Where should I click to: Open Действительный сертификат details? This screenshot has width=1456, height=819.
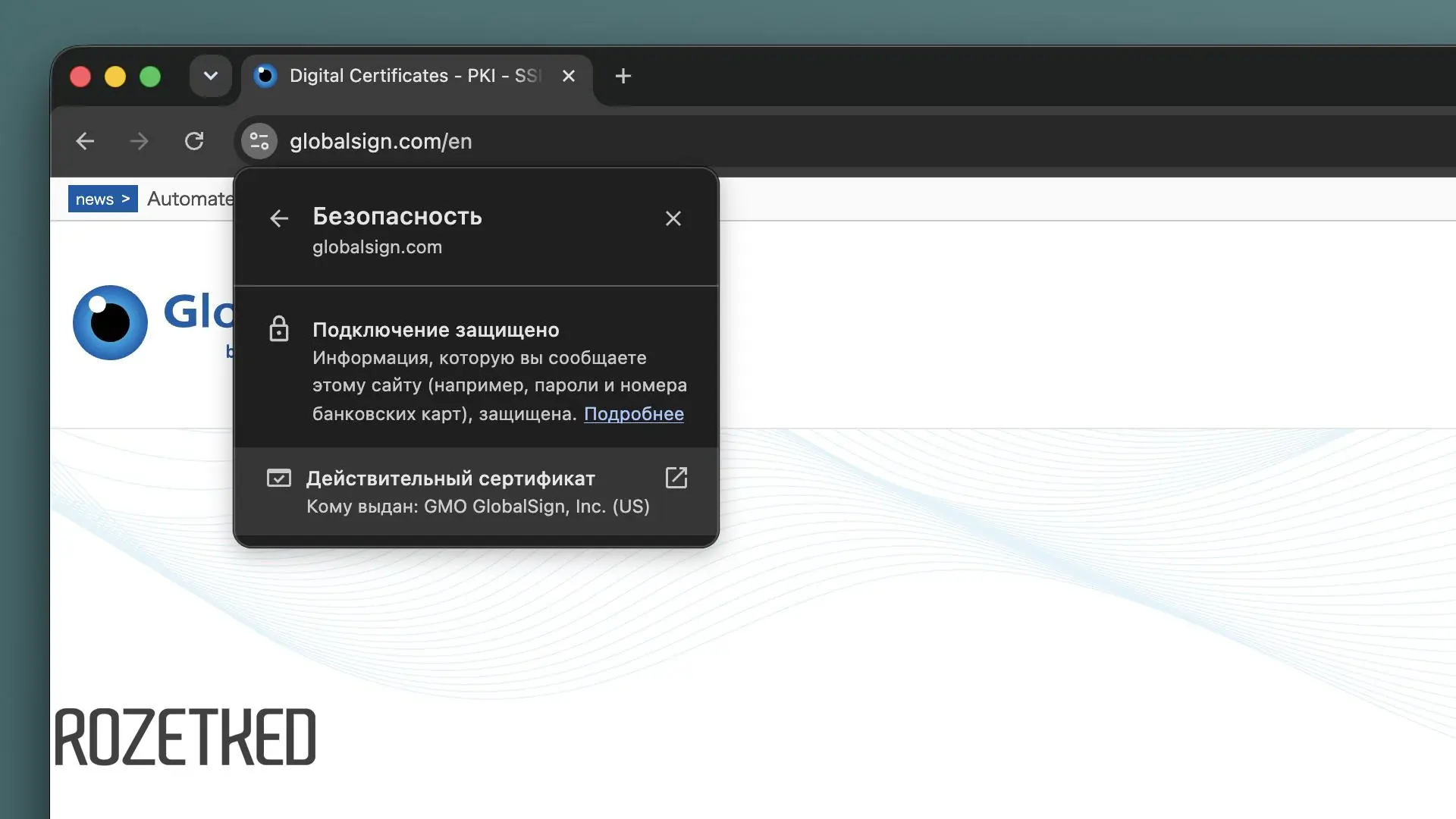[x=476, y=491]
